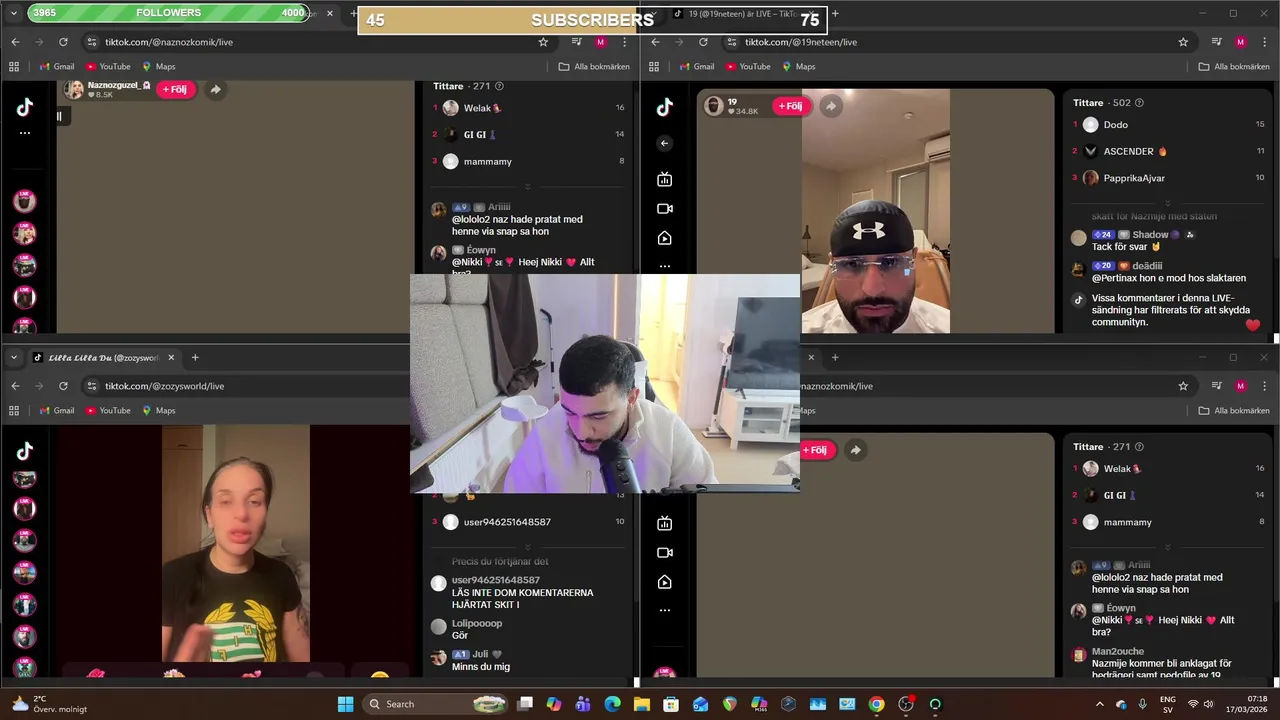
Task: Bookmark the 19neteen page with the star
Action: (1183, 42)
